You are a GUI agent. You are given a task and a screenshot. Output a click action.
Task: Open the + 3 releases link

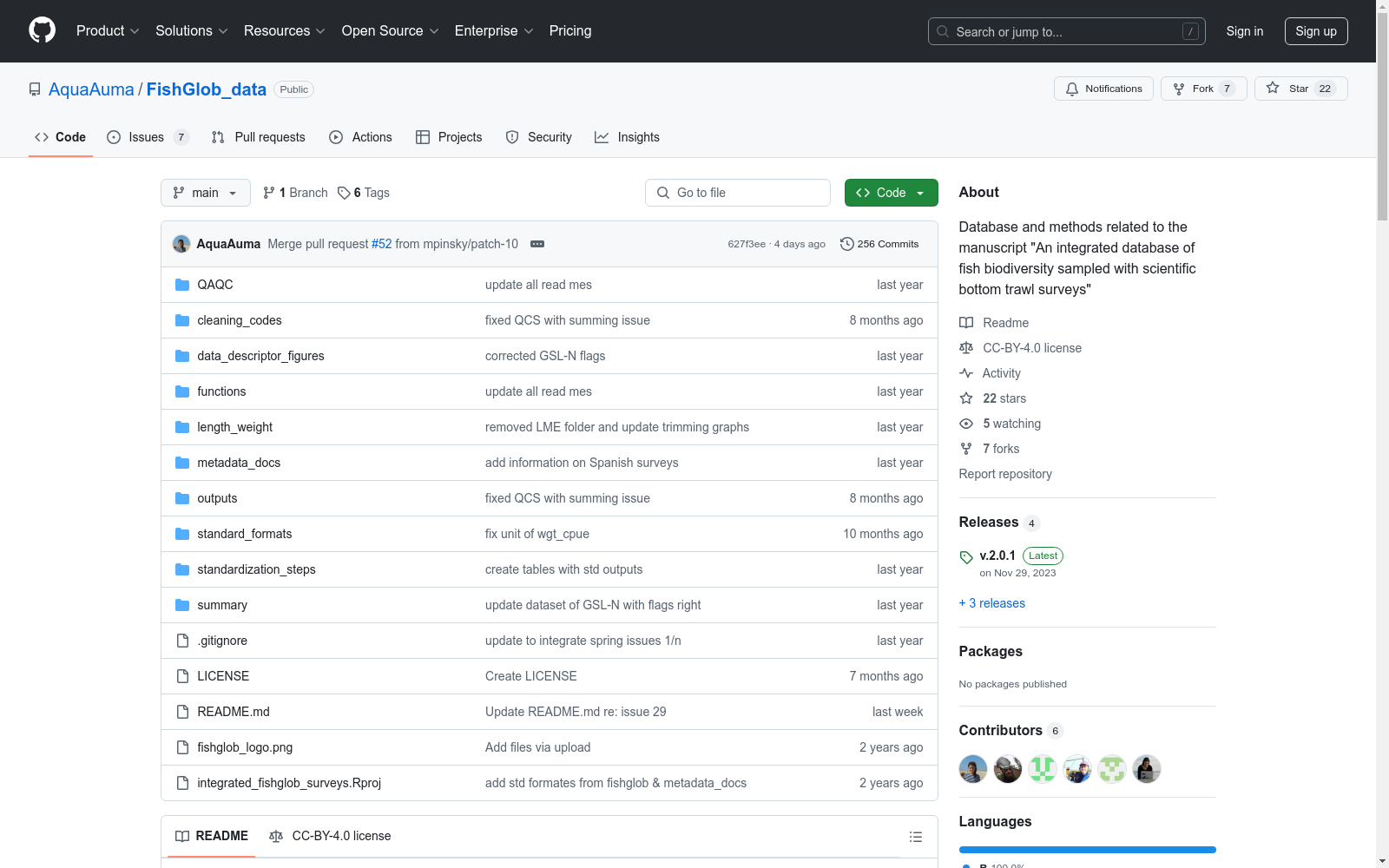pyautogui.click(x=992, y=603)
